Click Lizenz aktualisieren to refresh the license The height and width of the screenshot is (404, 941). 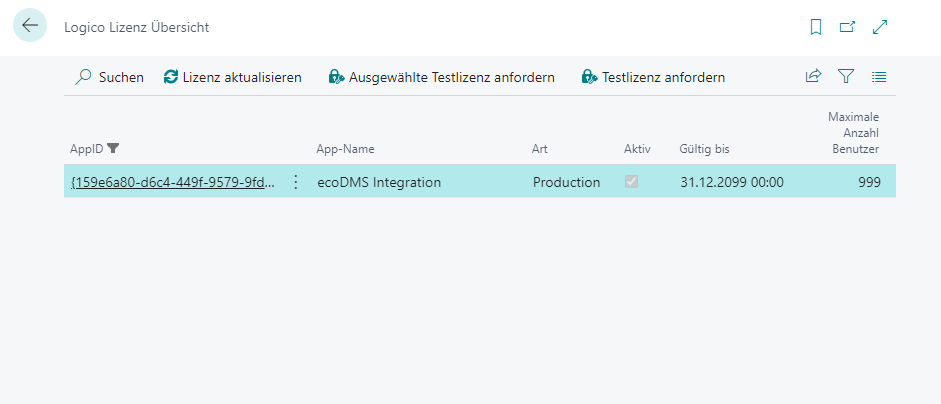(x=233, y=77)
